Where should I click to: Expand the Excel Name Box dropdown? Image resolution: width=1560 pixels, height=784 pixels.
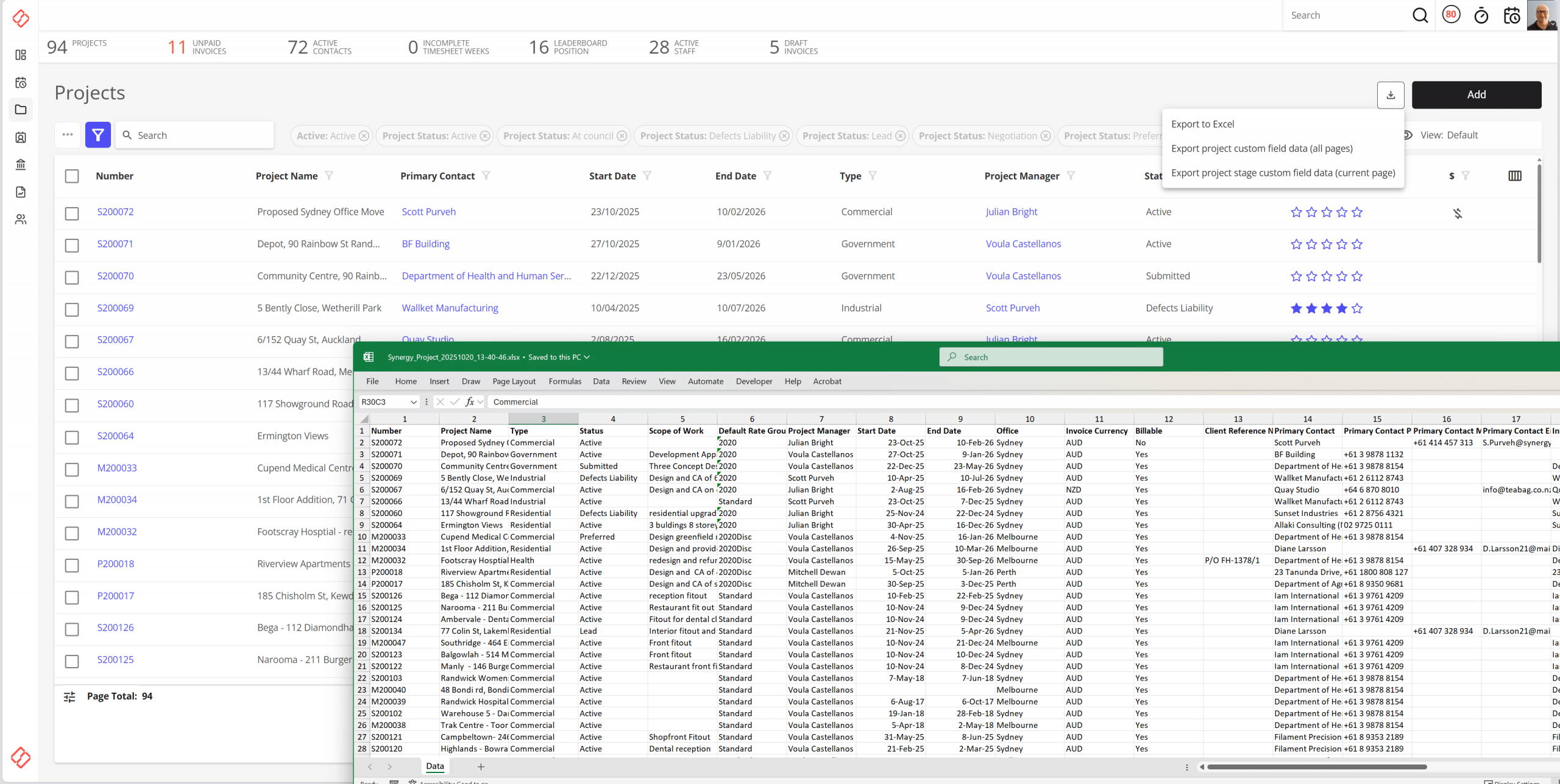tap(413, 402)
